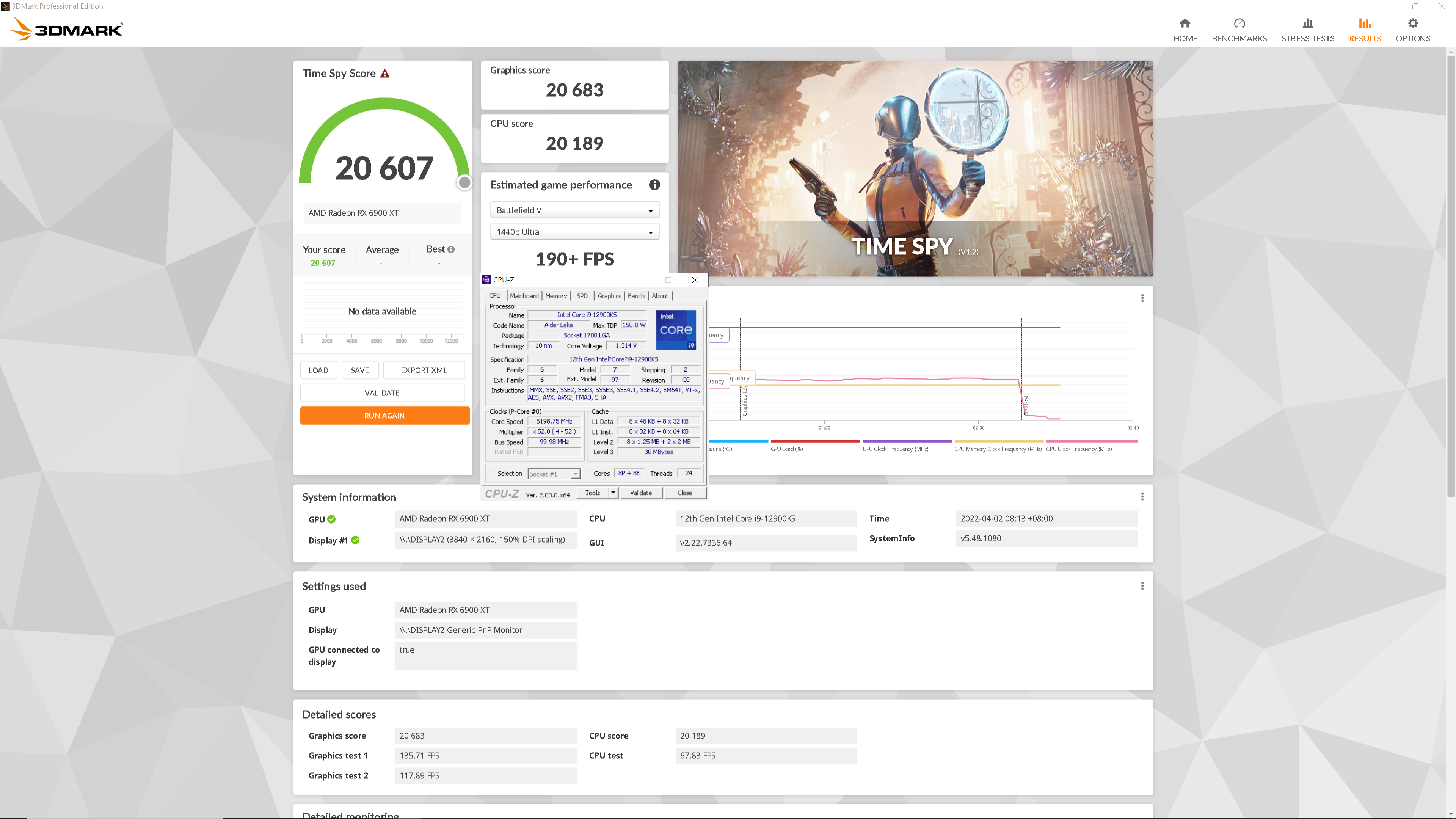The image size is (1456, 819).
Task: Click the score gauge end marker
Action: 464,182
